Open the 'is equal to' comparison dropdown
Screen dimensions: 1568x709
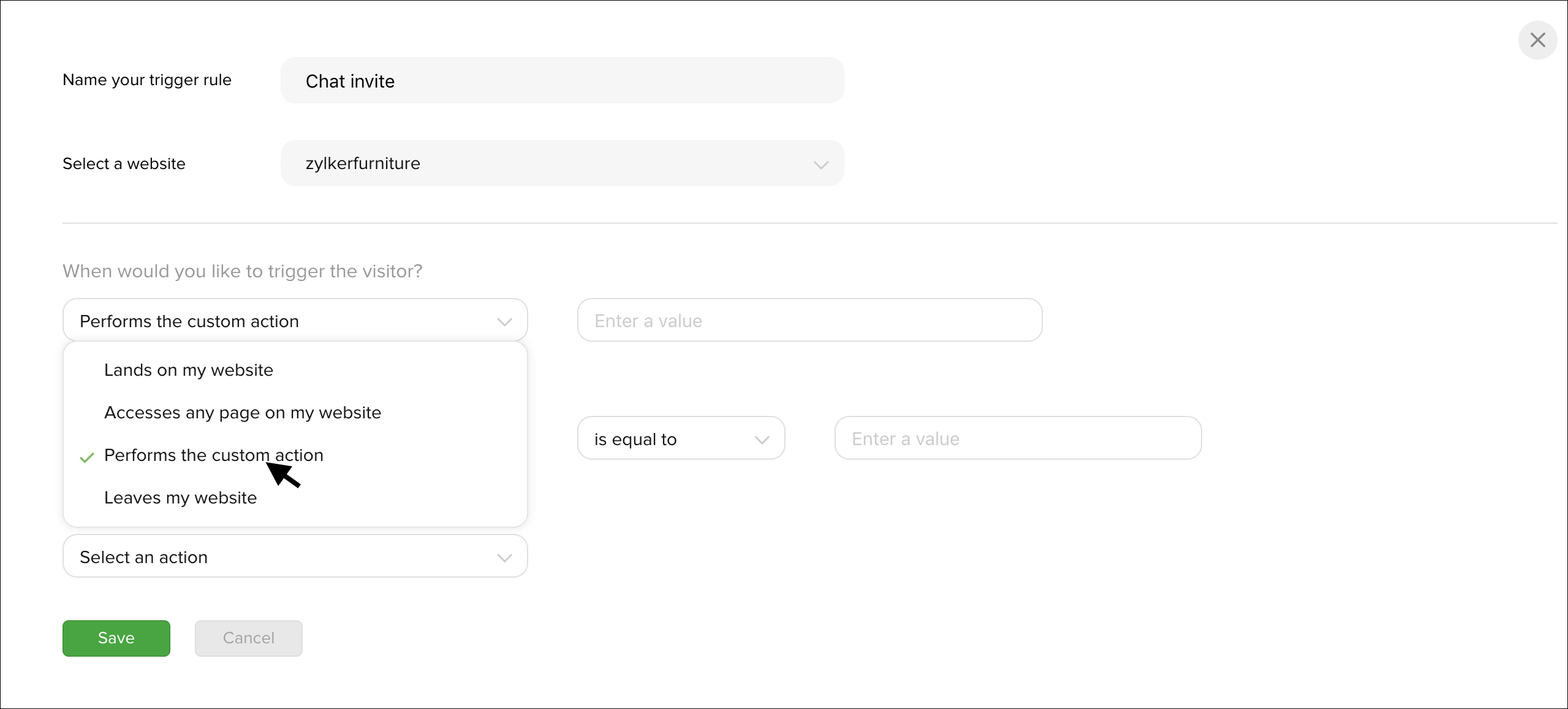(680, 438)
